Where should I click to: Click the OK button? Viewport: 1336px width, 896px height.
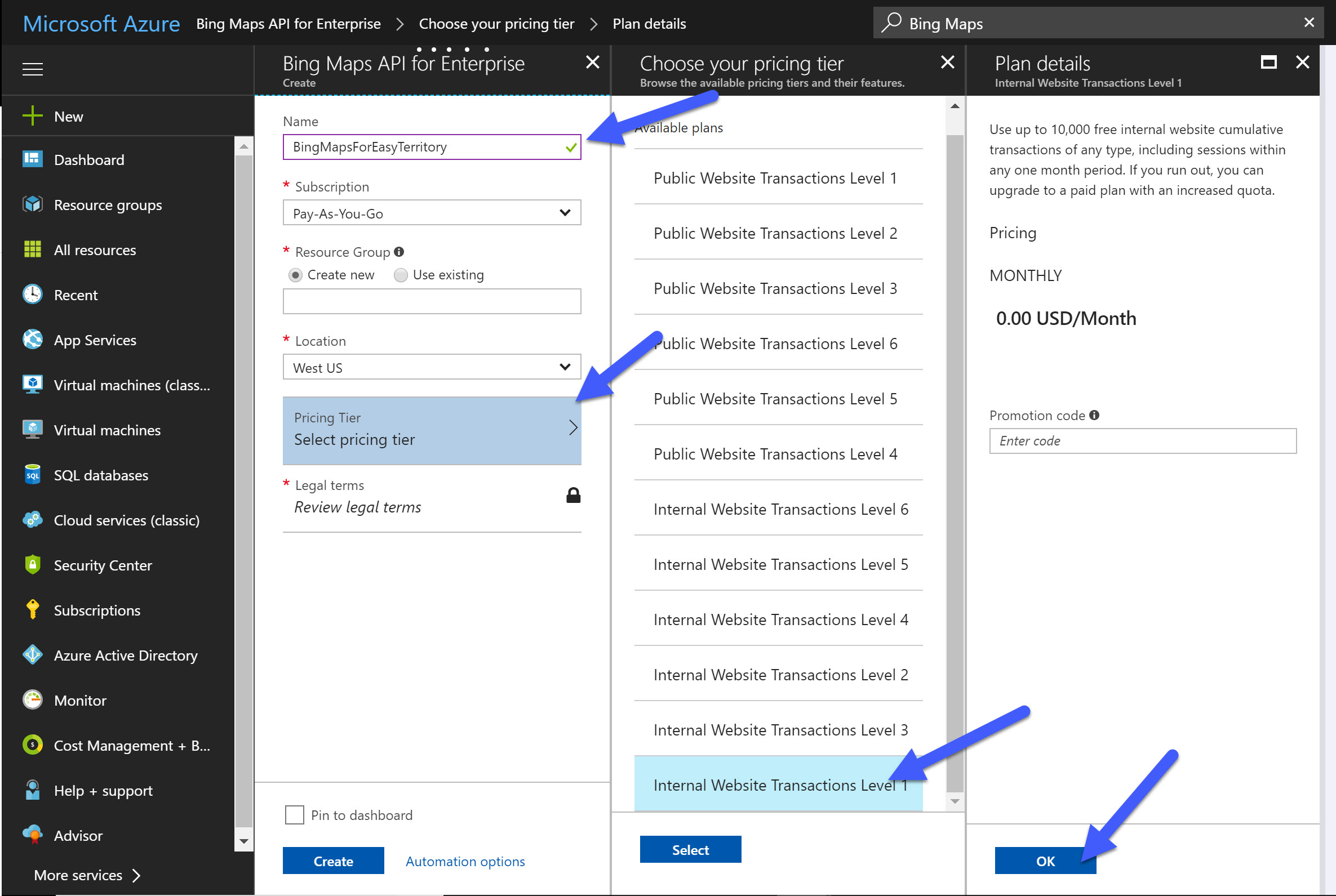(x=1045, y=861)
